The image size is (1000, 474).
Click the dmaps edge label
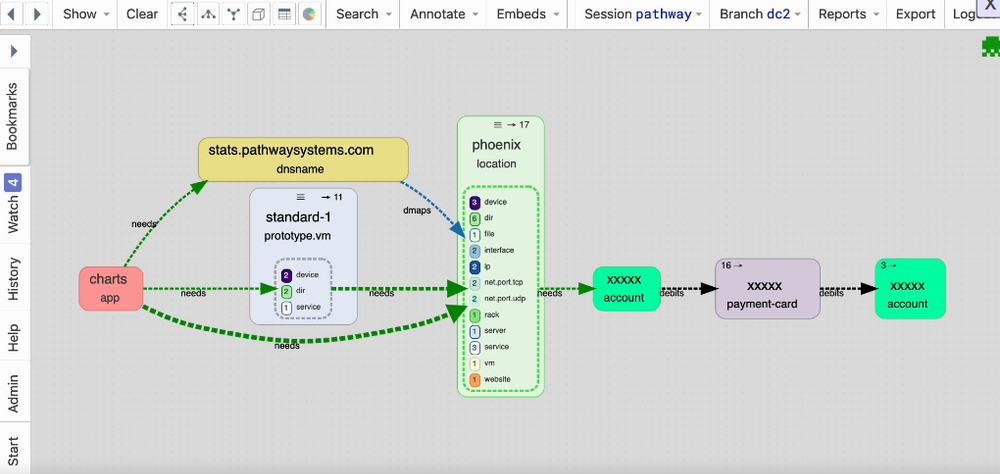coord(416,211)
